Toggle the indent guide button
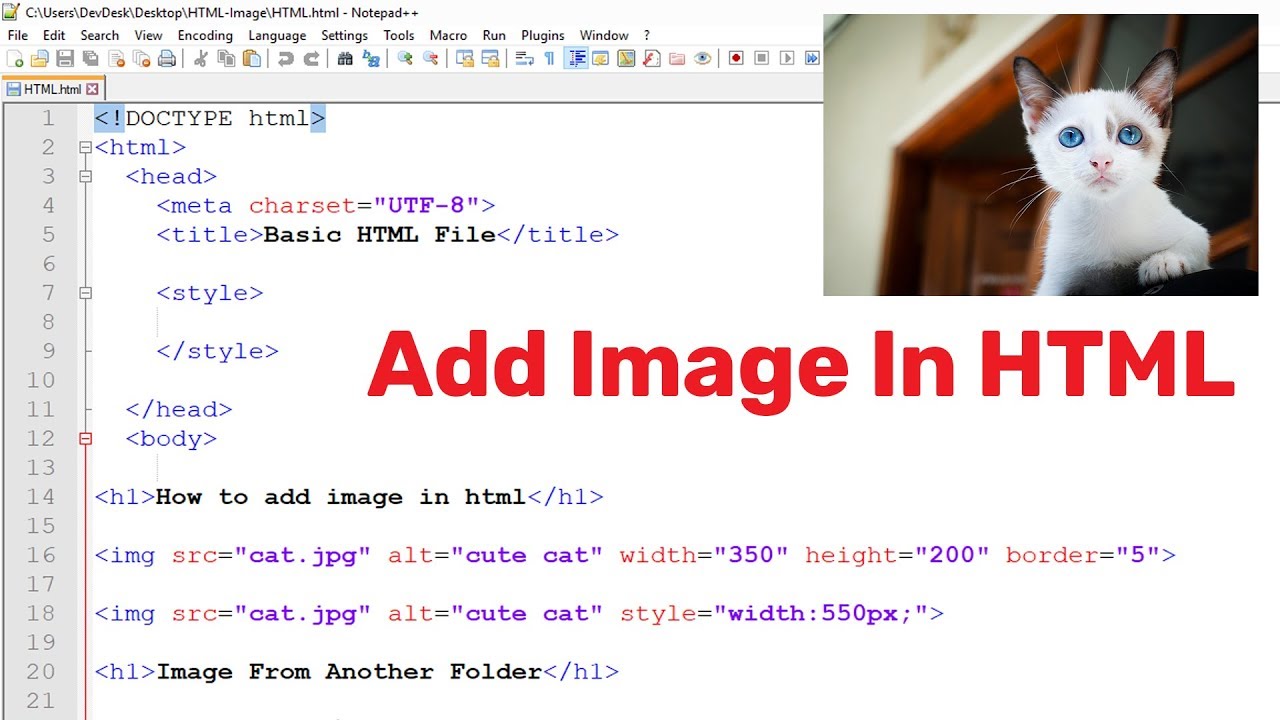1280x720 pixels. click(576, 59)
